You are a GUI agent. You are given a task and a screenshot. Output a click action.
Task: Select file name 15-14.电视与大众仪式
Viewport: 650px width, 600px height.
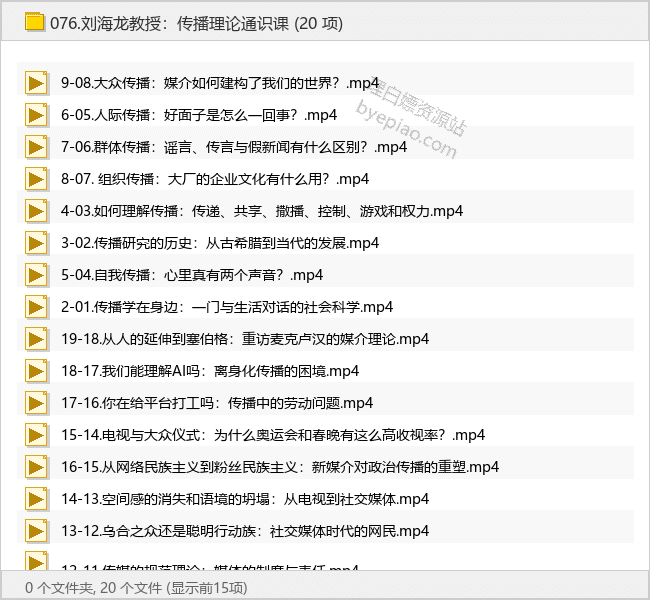click(x=273, y=435)
